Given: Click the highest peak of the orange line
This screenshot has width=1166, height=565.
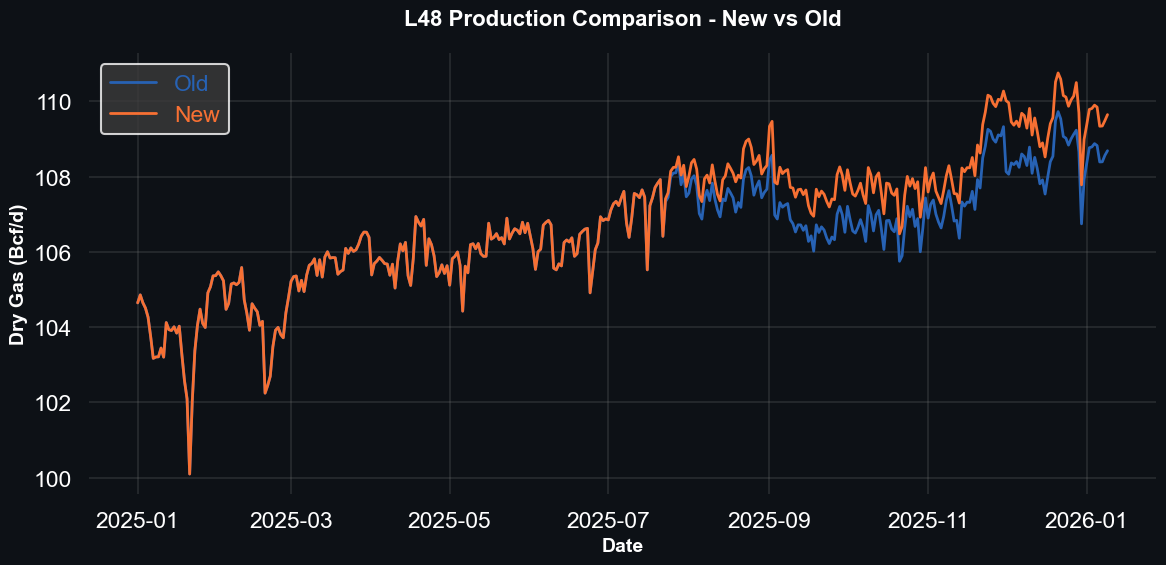Looking at the screenshot, I should [1058, 73].
